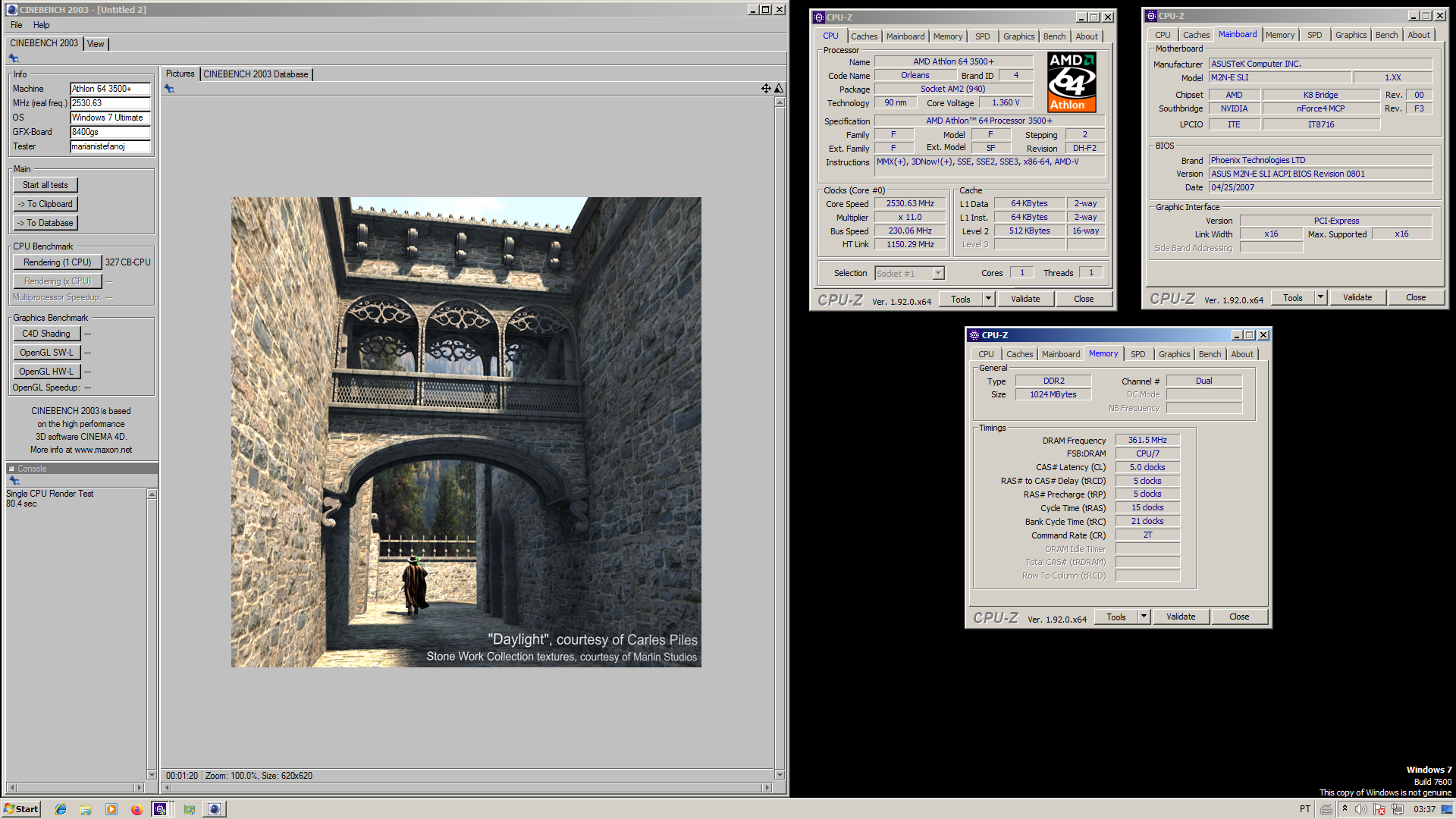
Task: Click the green hardware-card taskbar icon
Action: [190, 809]
